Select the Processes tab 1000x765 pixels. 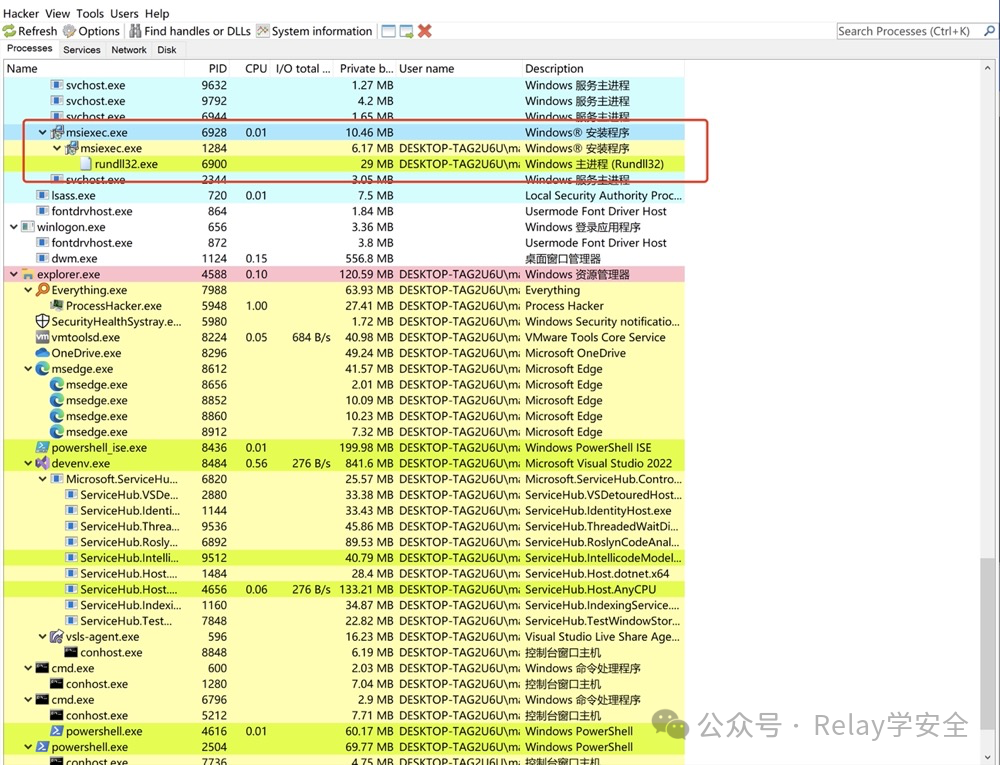pyautogui.click(x=29, y=48)
